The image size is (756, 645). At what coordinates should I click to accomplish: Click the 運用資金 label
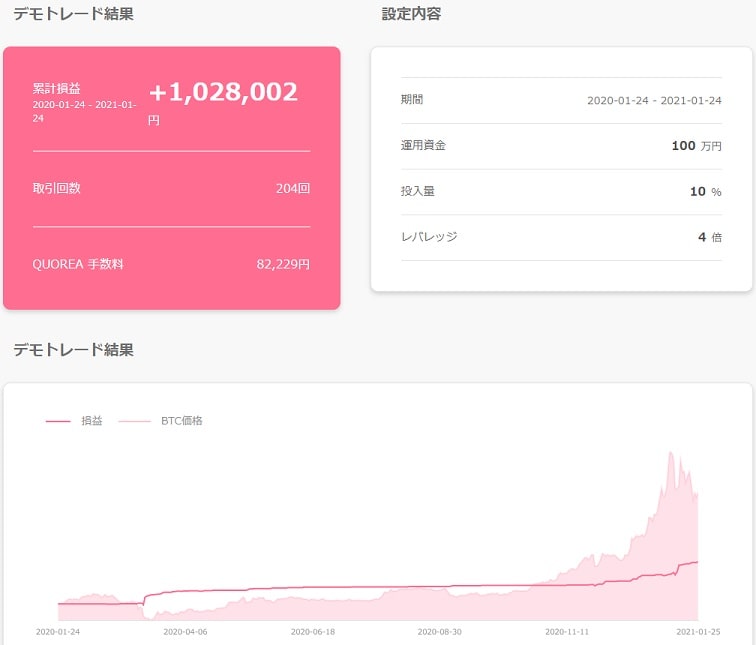[x=423, y=145]
